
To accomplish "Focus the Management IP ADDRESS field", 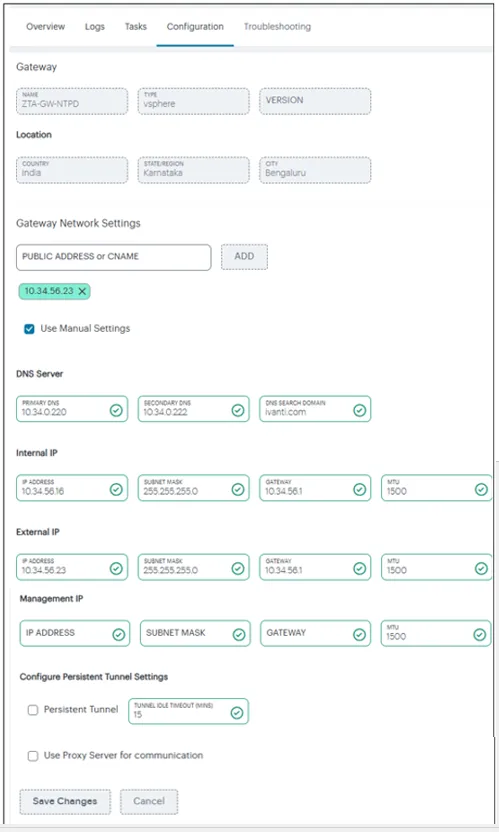I will pos(75,633).
